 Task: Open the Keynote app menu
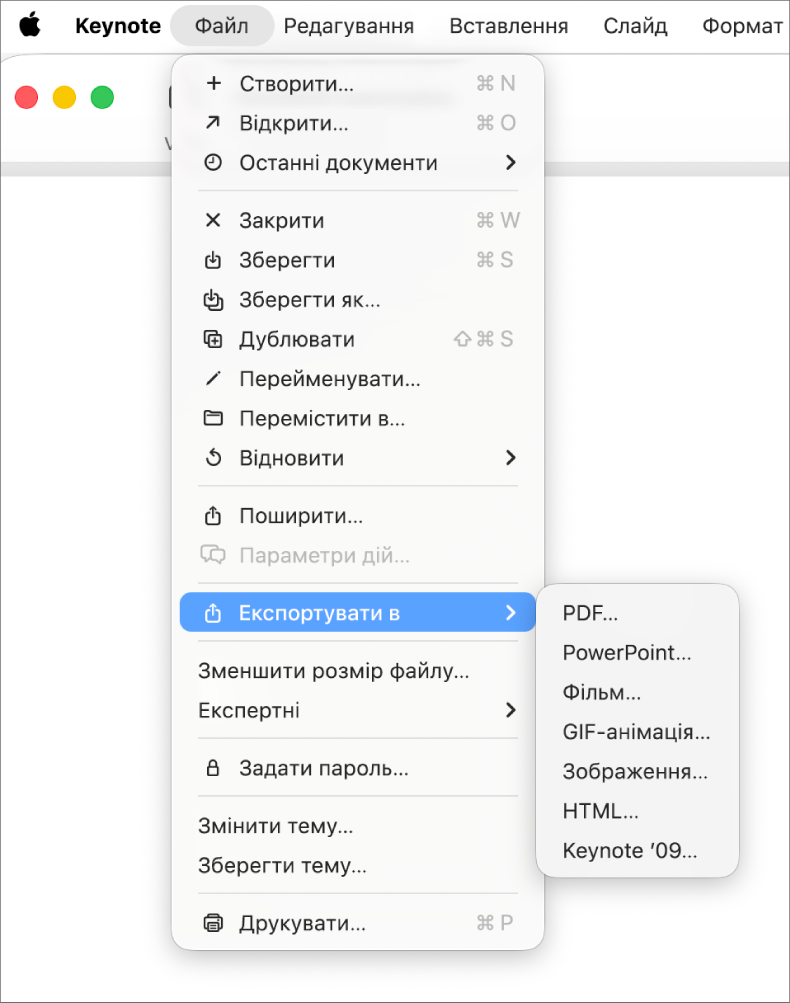point(118,26)
